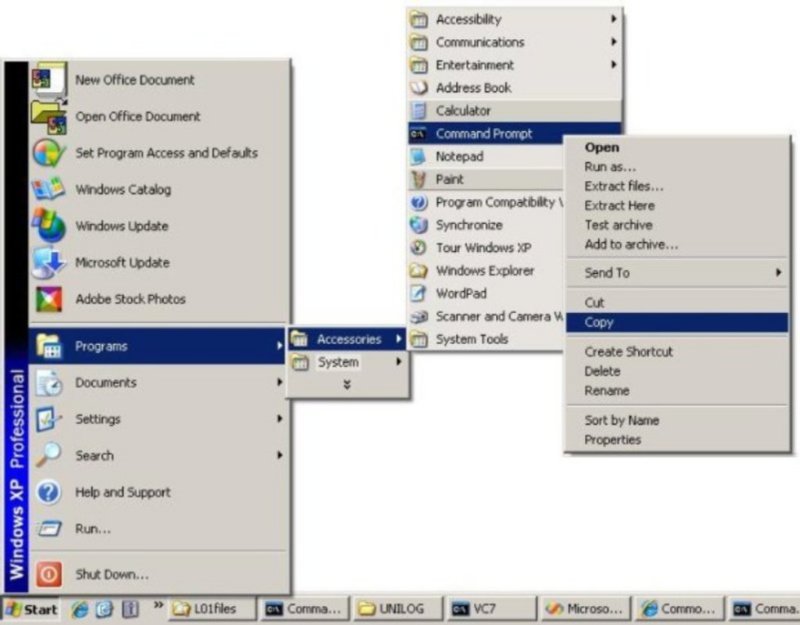The height and width of the screenshot is (625, 800).
Task: Click the Scanner and Camera Wizard icon
Action: 418,316
